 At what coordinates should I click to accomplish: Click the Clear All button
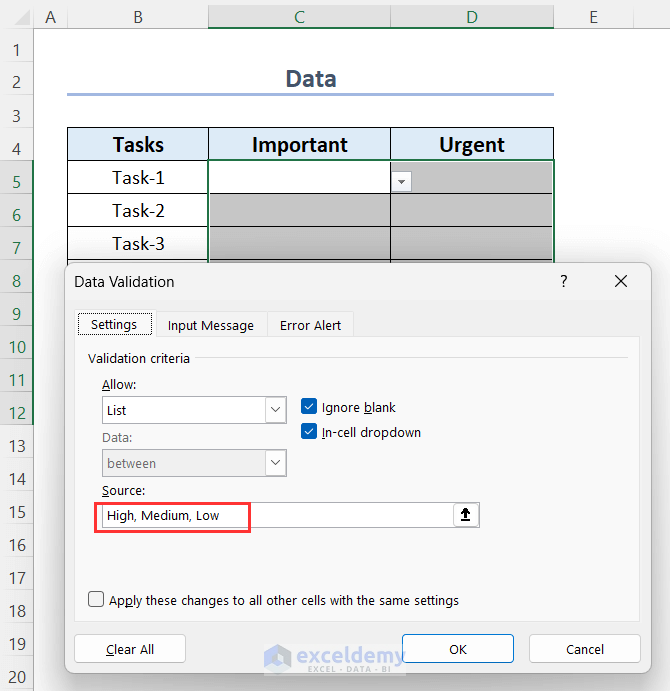pos(130,649)
